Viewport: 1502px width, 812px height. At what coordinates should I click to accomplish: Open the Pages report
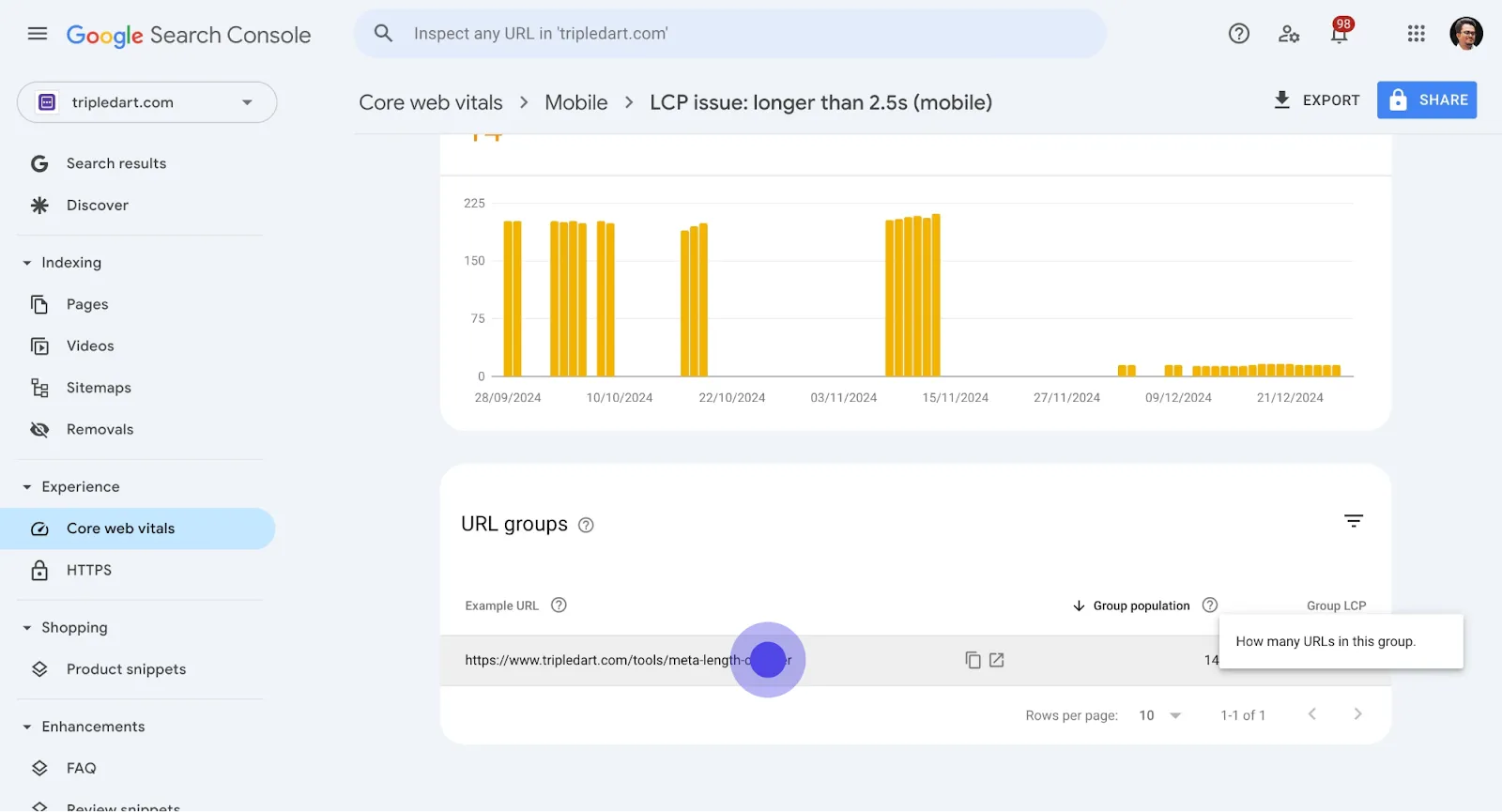87,305
